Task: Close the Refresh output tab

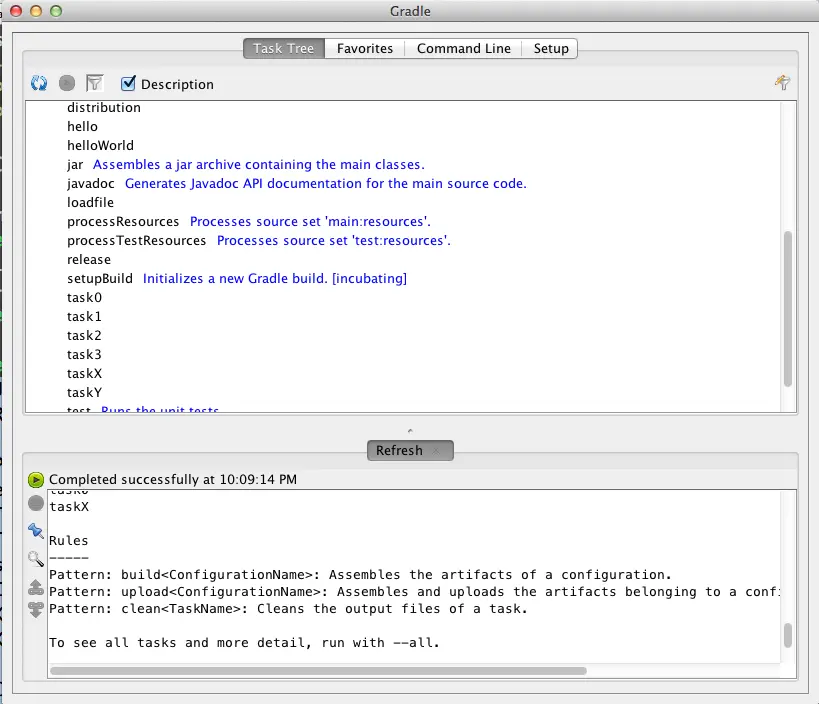Action: coord(436,451)
